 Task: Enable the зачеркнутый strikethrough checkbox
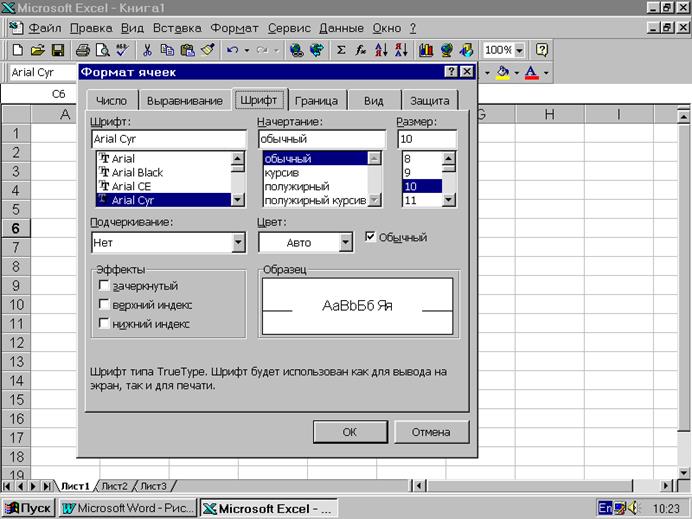[x=104, y=286]
